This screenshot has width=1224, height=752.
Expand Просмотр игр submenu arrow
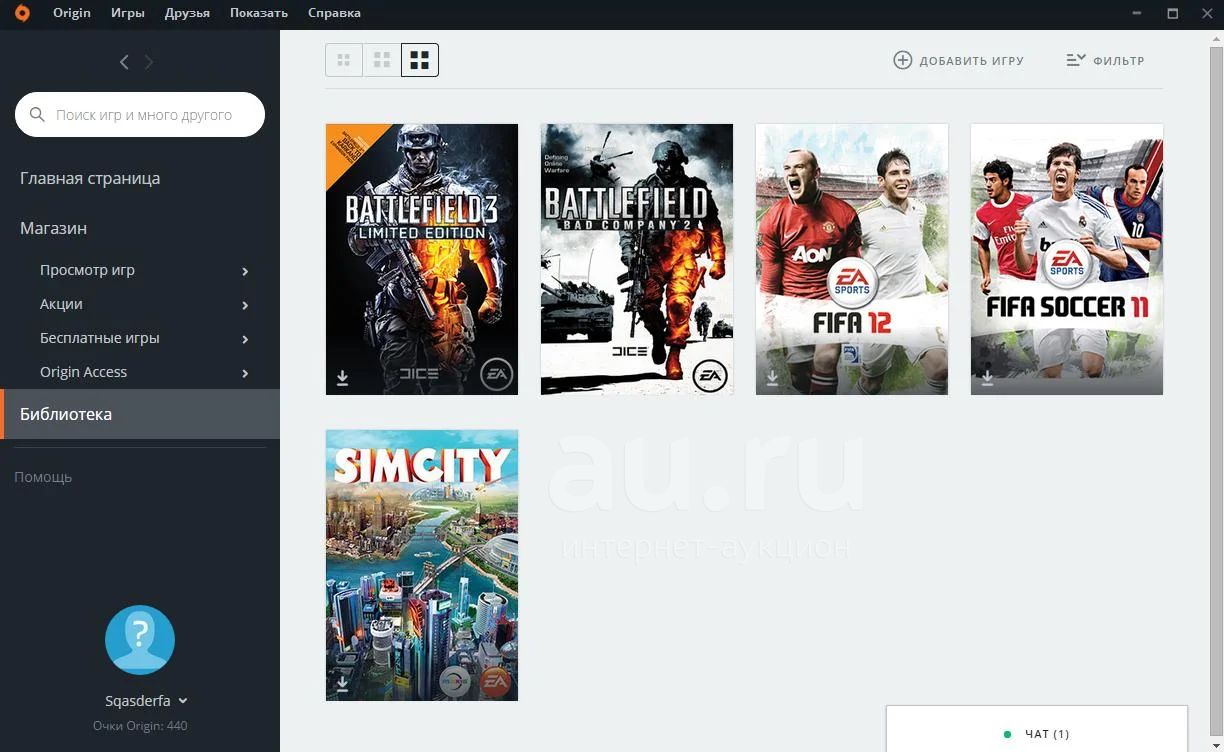point(245,271)
